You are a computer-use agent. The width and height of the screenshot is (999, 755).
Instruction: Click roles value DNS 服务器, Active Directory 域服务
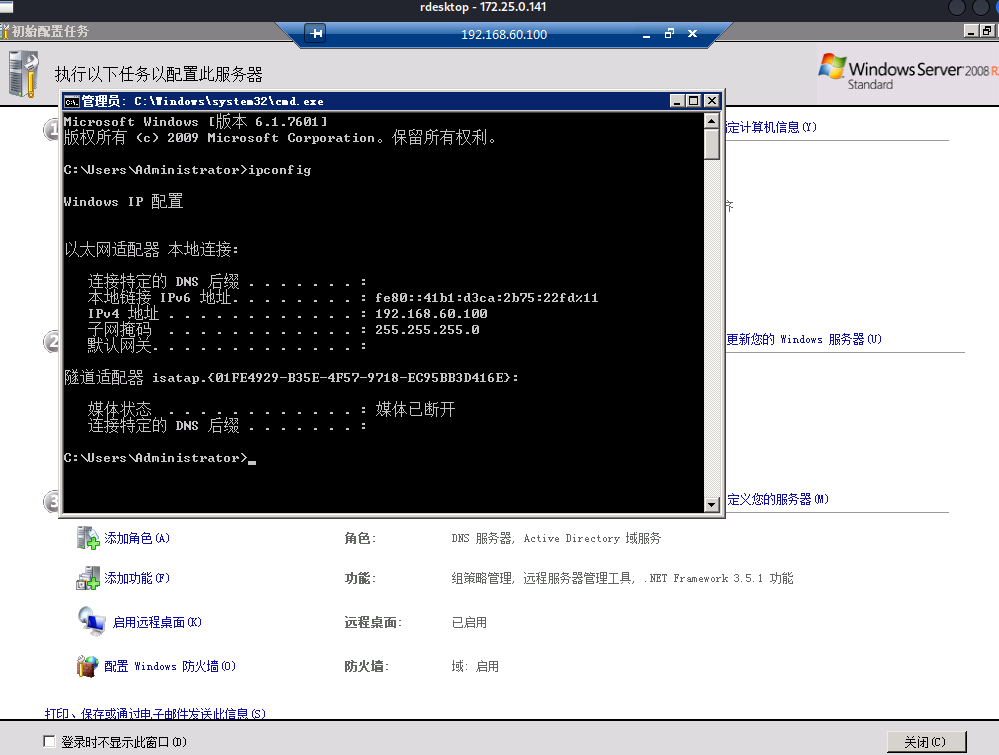coord(556,538)
